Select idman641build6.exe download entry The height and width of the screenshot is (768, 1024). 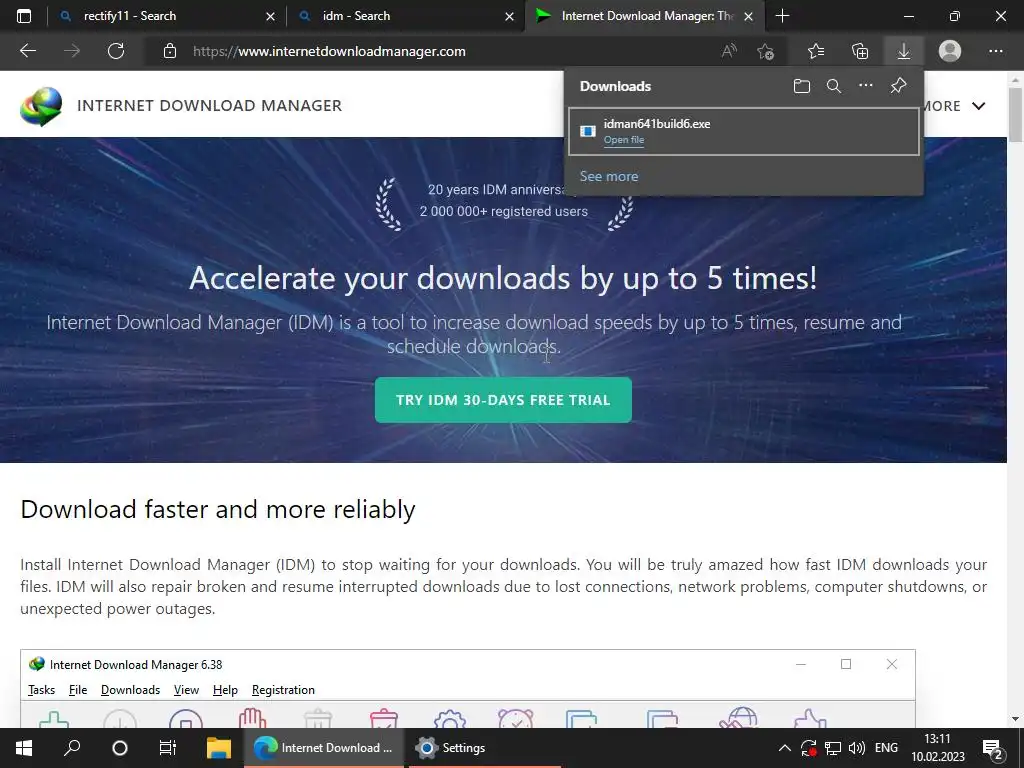click(744, 131)
